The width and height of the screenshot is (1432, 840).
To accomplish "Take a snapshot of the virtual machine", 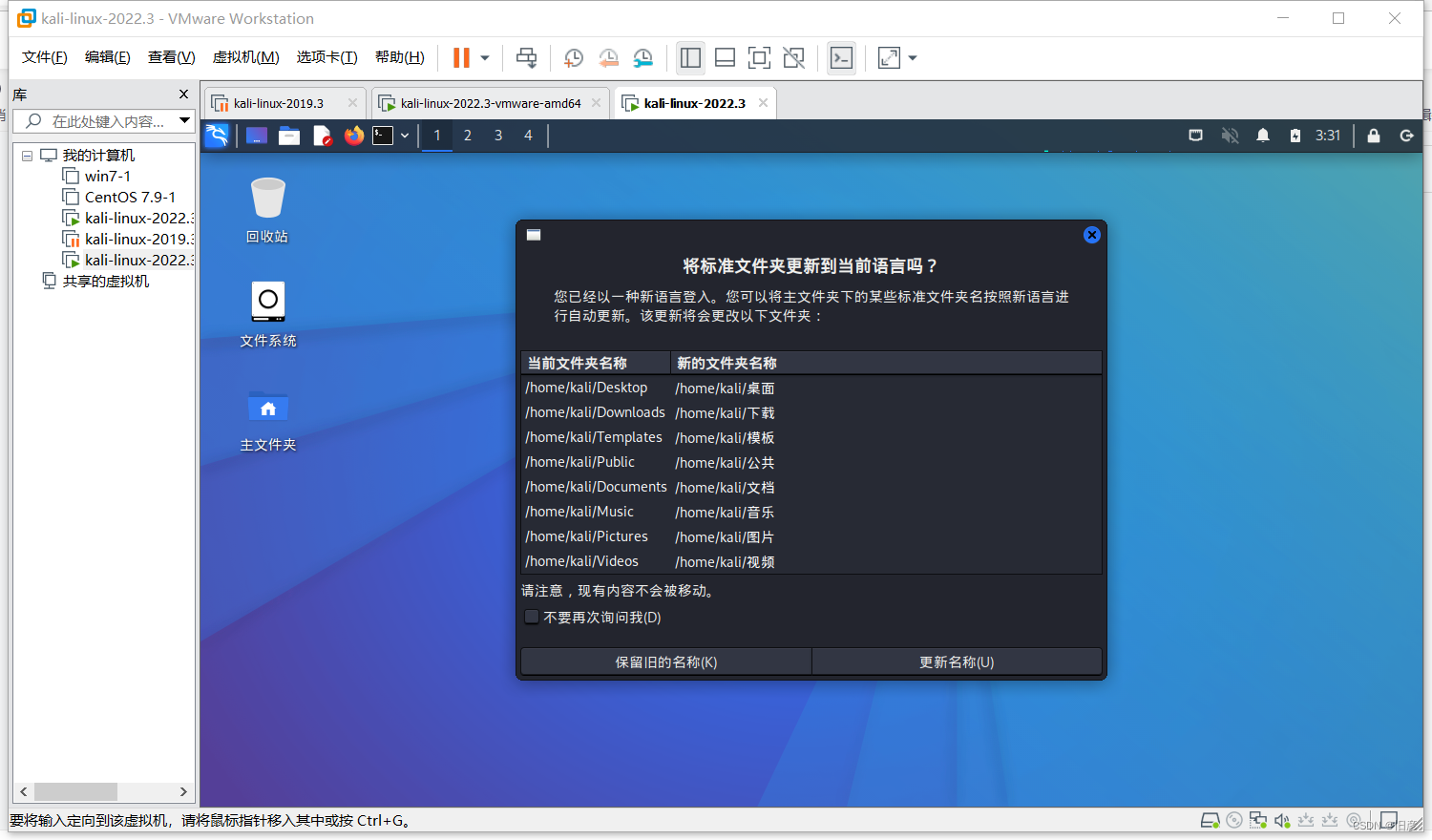I will pos(573,58).
